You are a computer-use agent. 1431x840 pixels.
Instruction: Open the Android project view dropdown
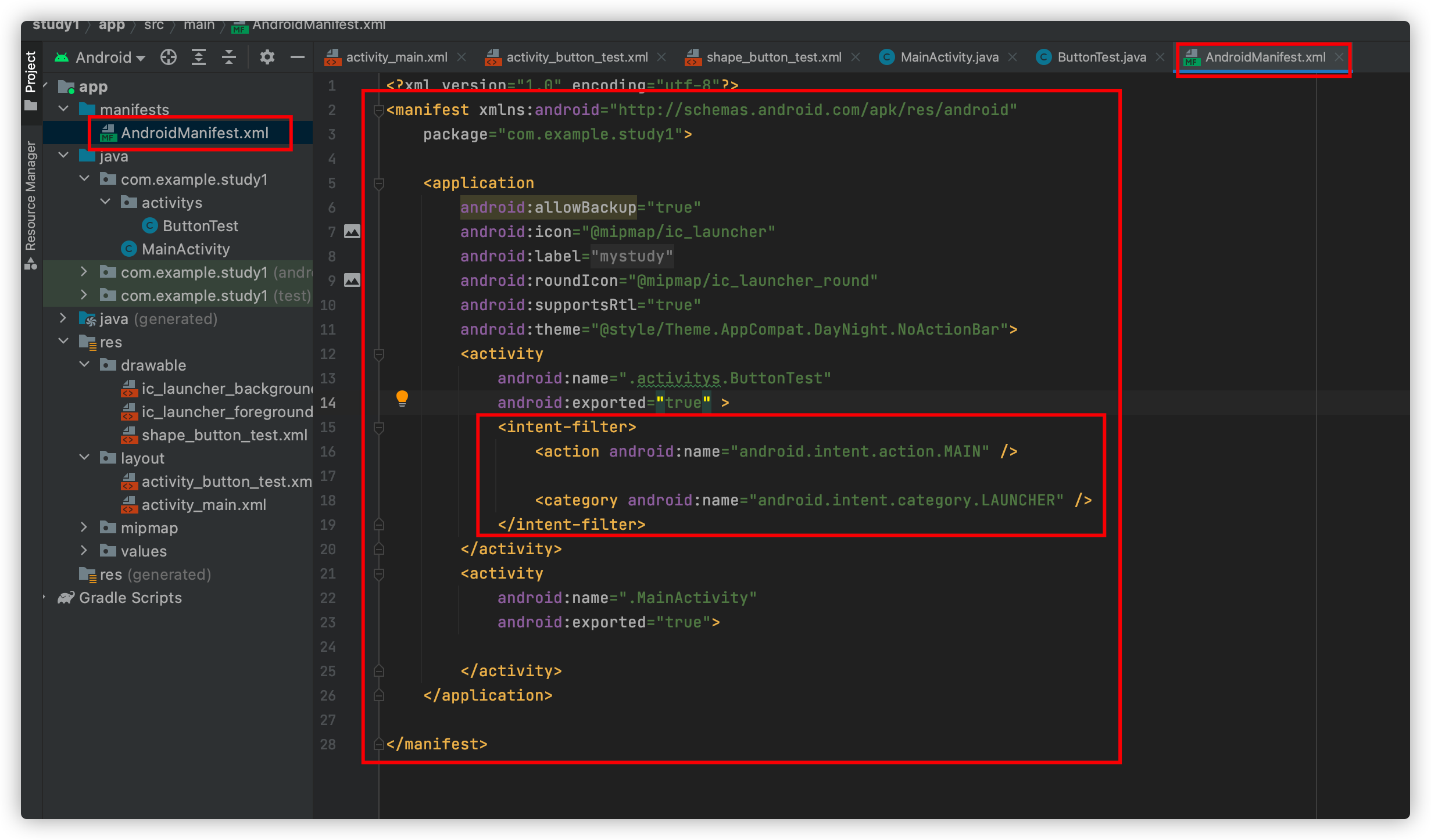point(100,57)
